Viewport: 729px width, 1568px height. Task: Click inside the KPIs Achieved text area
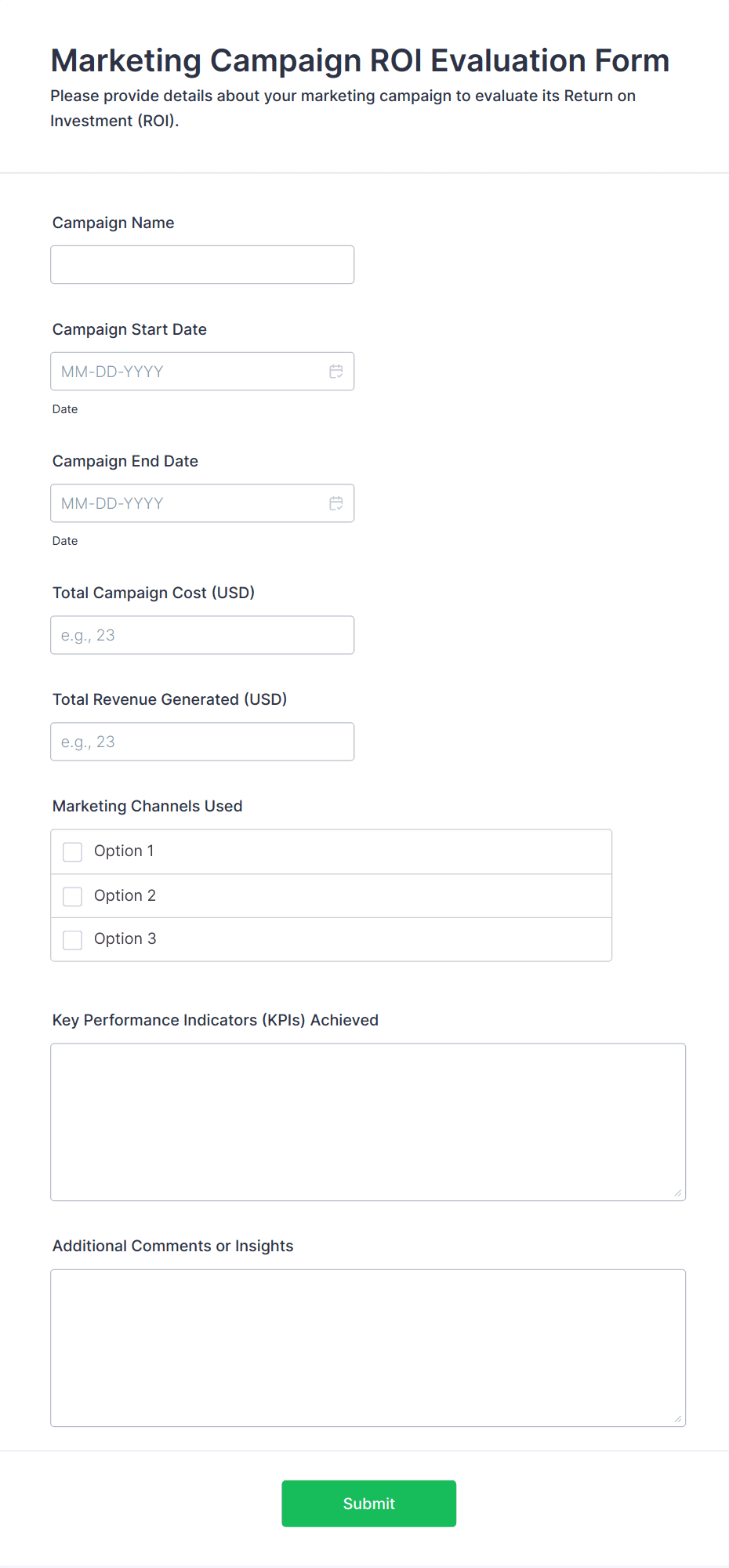tap(368, 1122)
